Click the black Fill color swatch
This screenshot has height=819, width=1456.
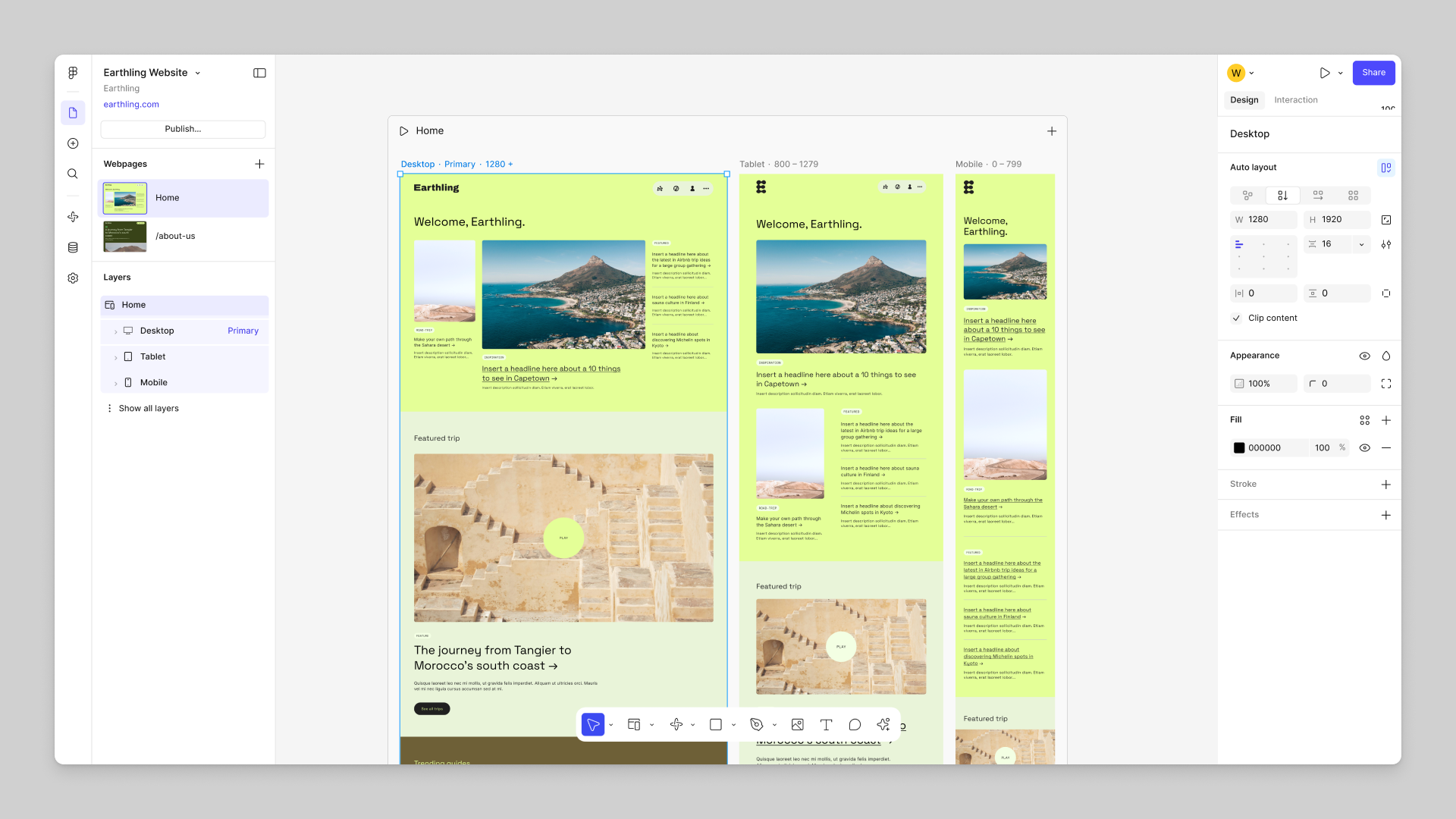pos(1238,447)
